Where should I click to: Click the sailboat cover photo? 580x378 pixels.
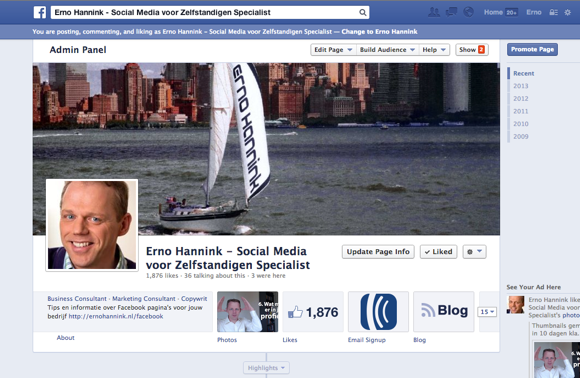pyautogui.click(x=266, y=149)
